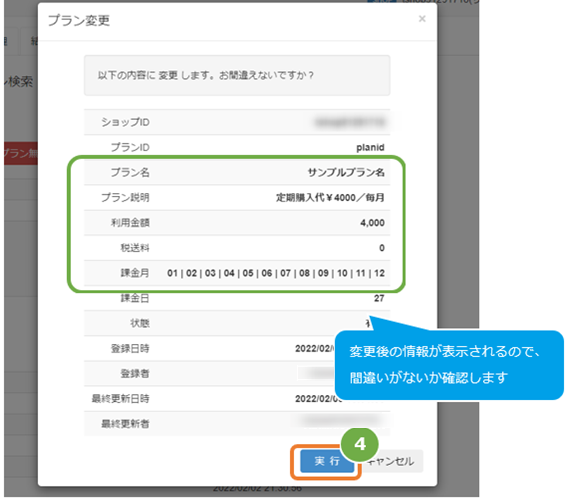
Task: Click the 実行 execute button
Action: click(327, 461)
